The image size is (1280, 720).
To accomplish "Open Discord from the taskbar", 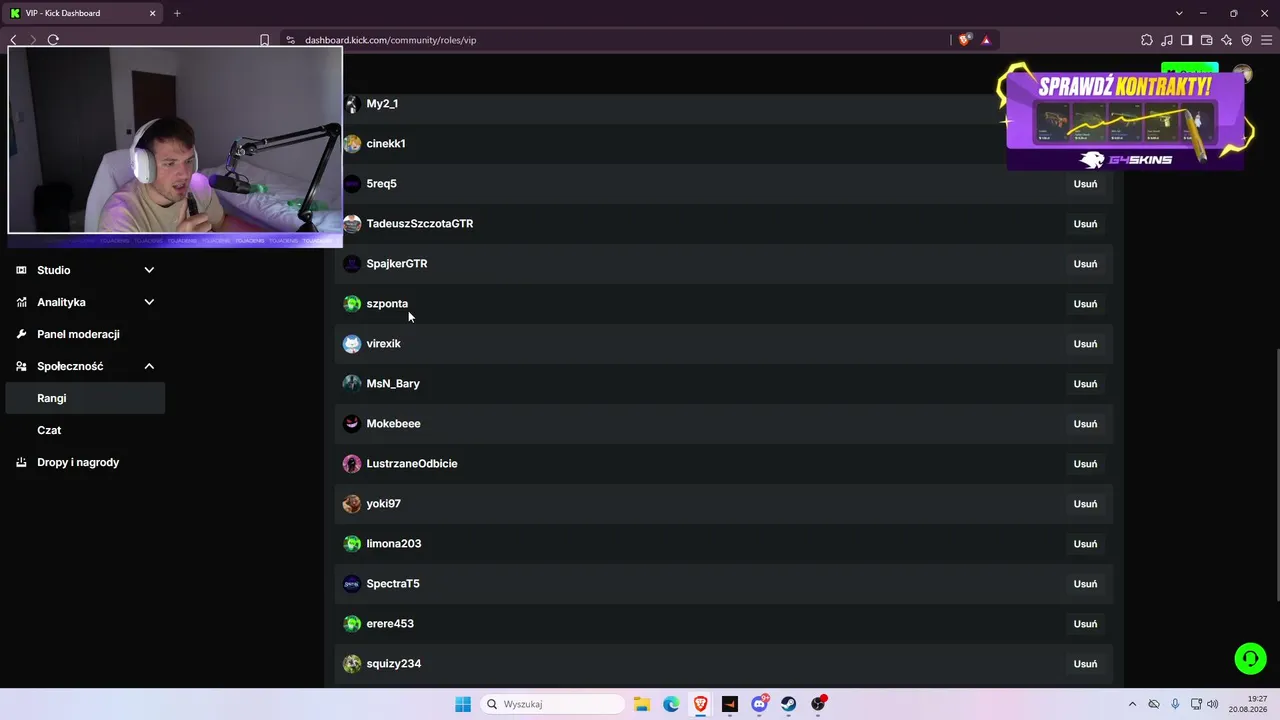I will 760,704.
